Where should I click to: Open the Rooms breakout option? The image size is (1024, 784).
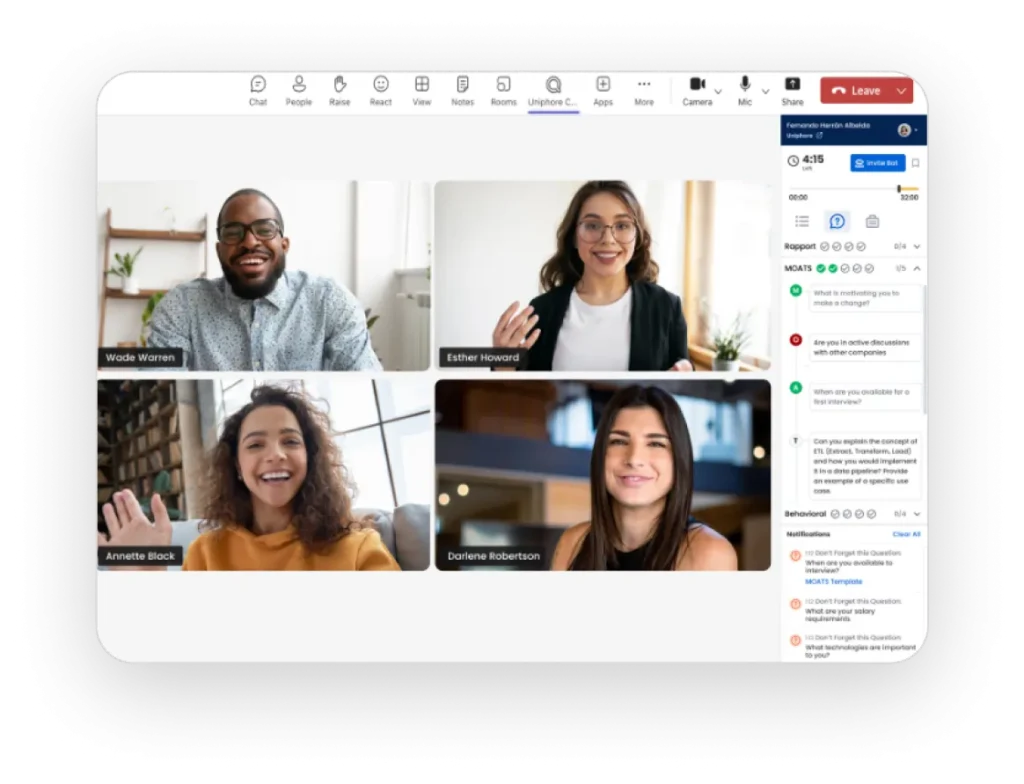pyautogui.click(x=504, y=90)
